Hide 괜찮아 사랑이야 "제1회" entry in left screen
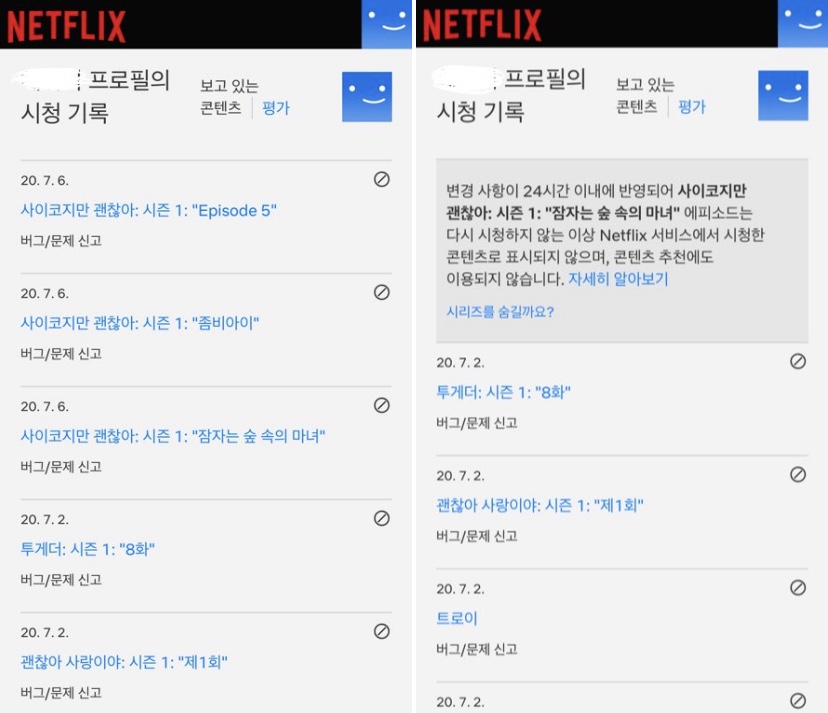The height and width of the screenshot is (713, 828). click(x=382, y=631)
